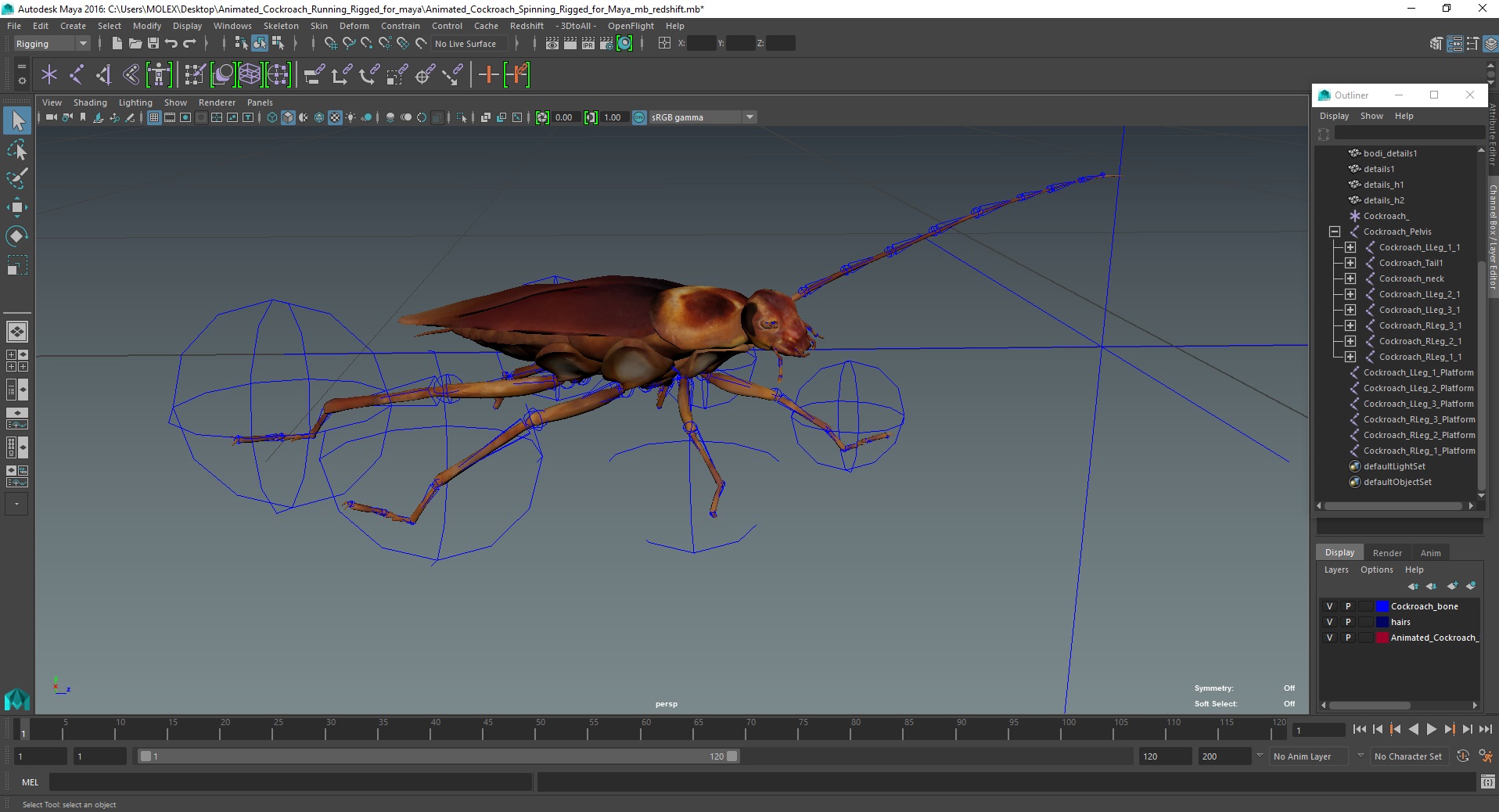Image resolution: width=1499 pixels, height=812 pixels.
Task: Activate the Scale tool
Action: point(17,265)
